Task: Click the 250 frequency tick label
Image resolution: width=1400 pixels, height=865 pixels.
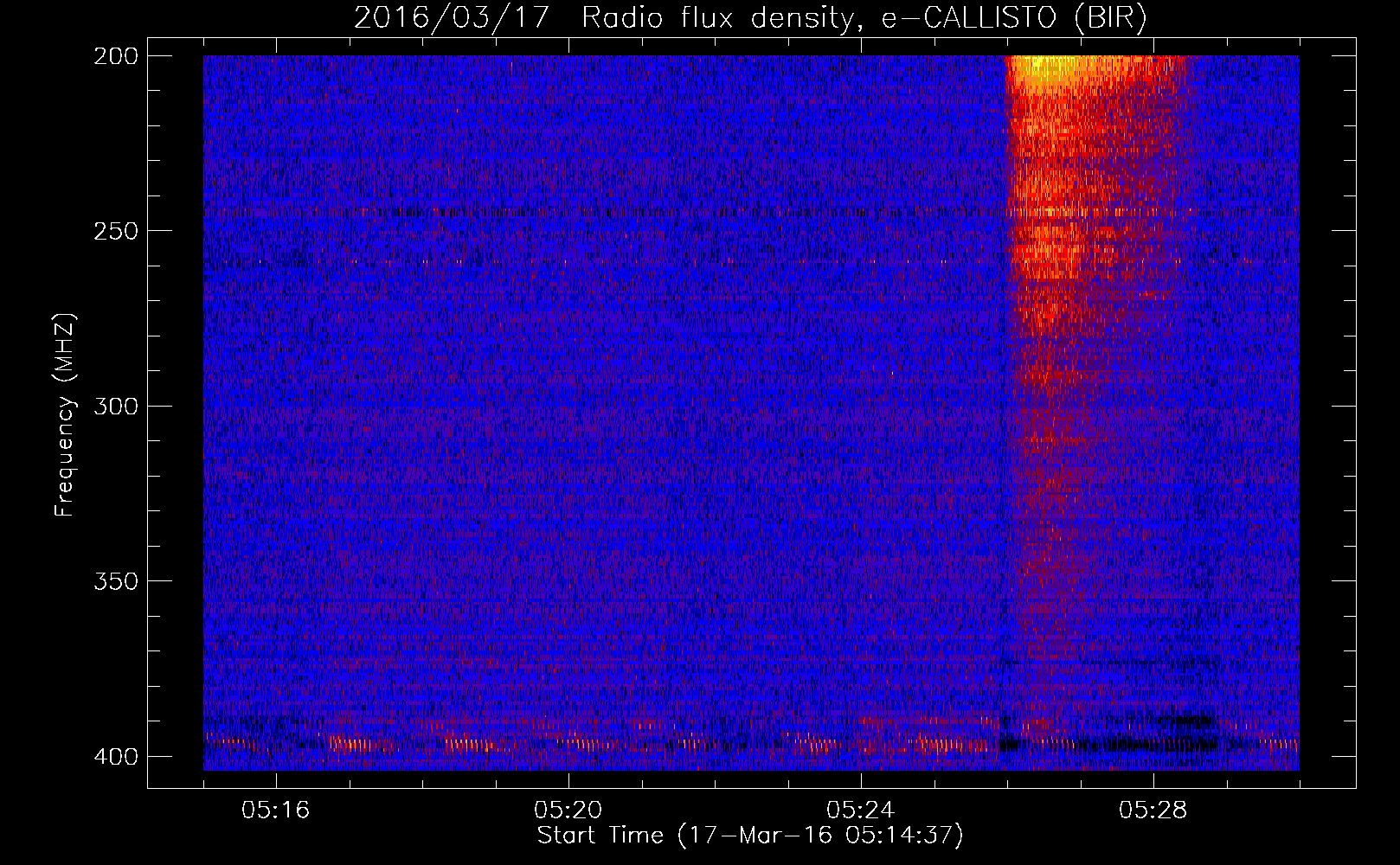Action: 115,231
